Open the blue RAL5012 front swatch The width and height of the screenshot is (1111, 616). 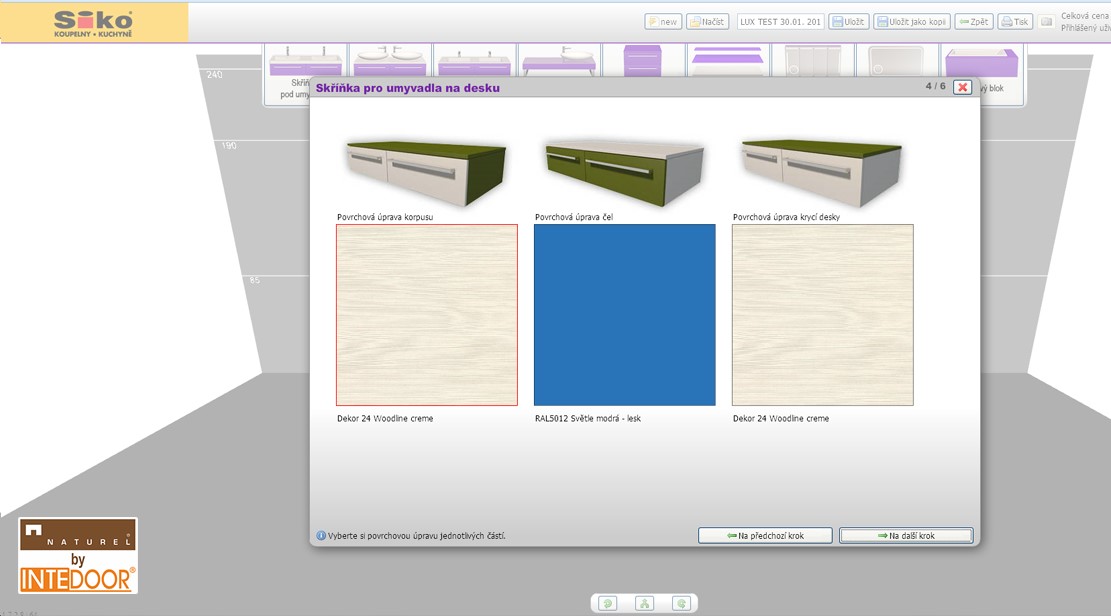[x=625, y=315]
